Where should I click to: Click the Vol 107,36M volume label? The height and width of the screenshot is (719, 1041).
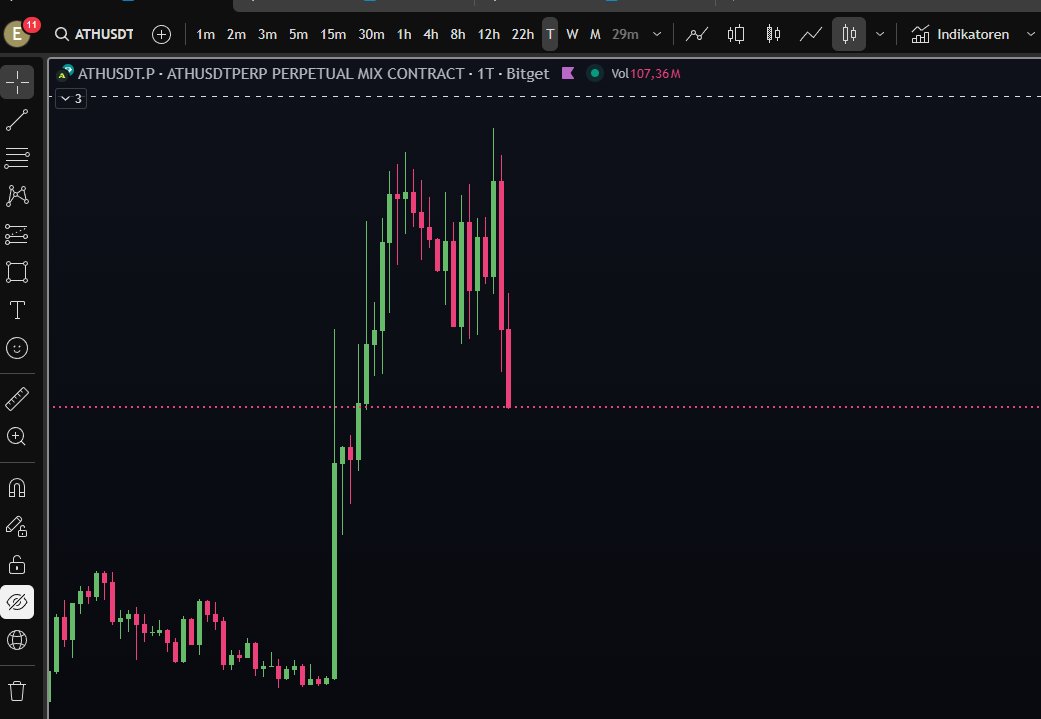tap(645, 74)
